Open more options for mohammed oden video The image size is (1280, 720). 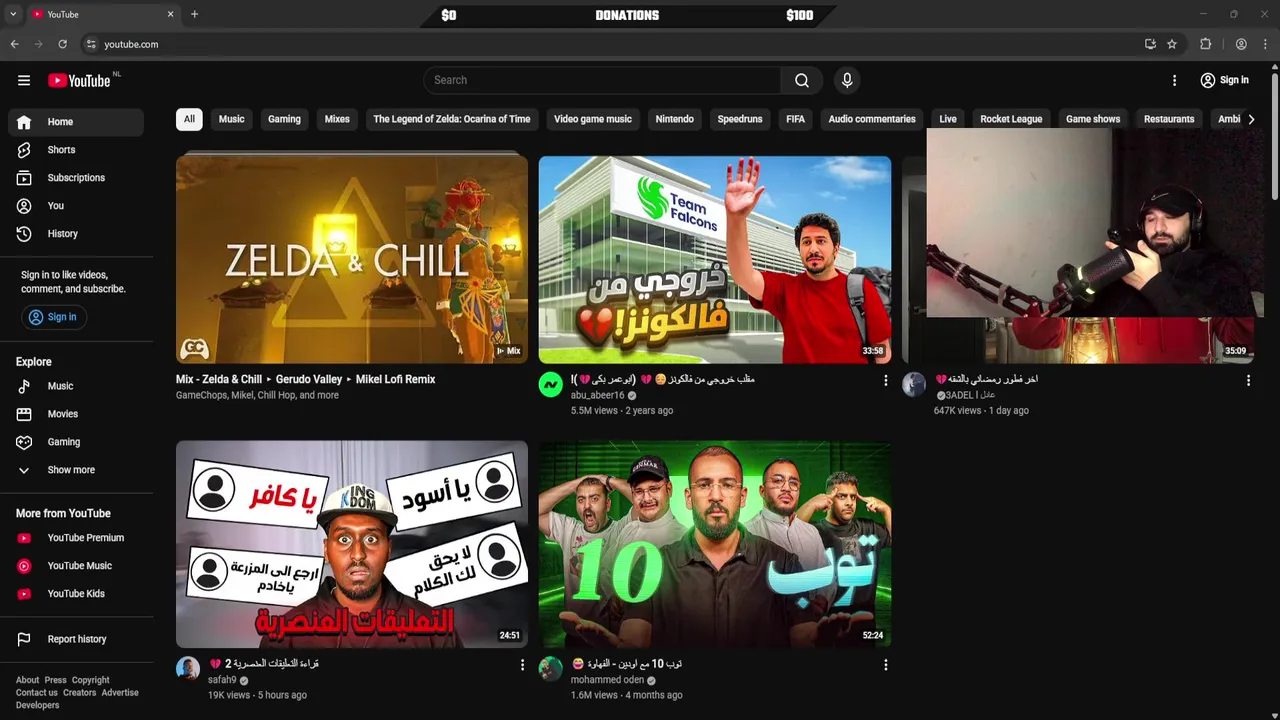click(x=885, y=665)
